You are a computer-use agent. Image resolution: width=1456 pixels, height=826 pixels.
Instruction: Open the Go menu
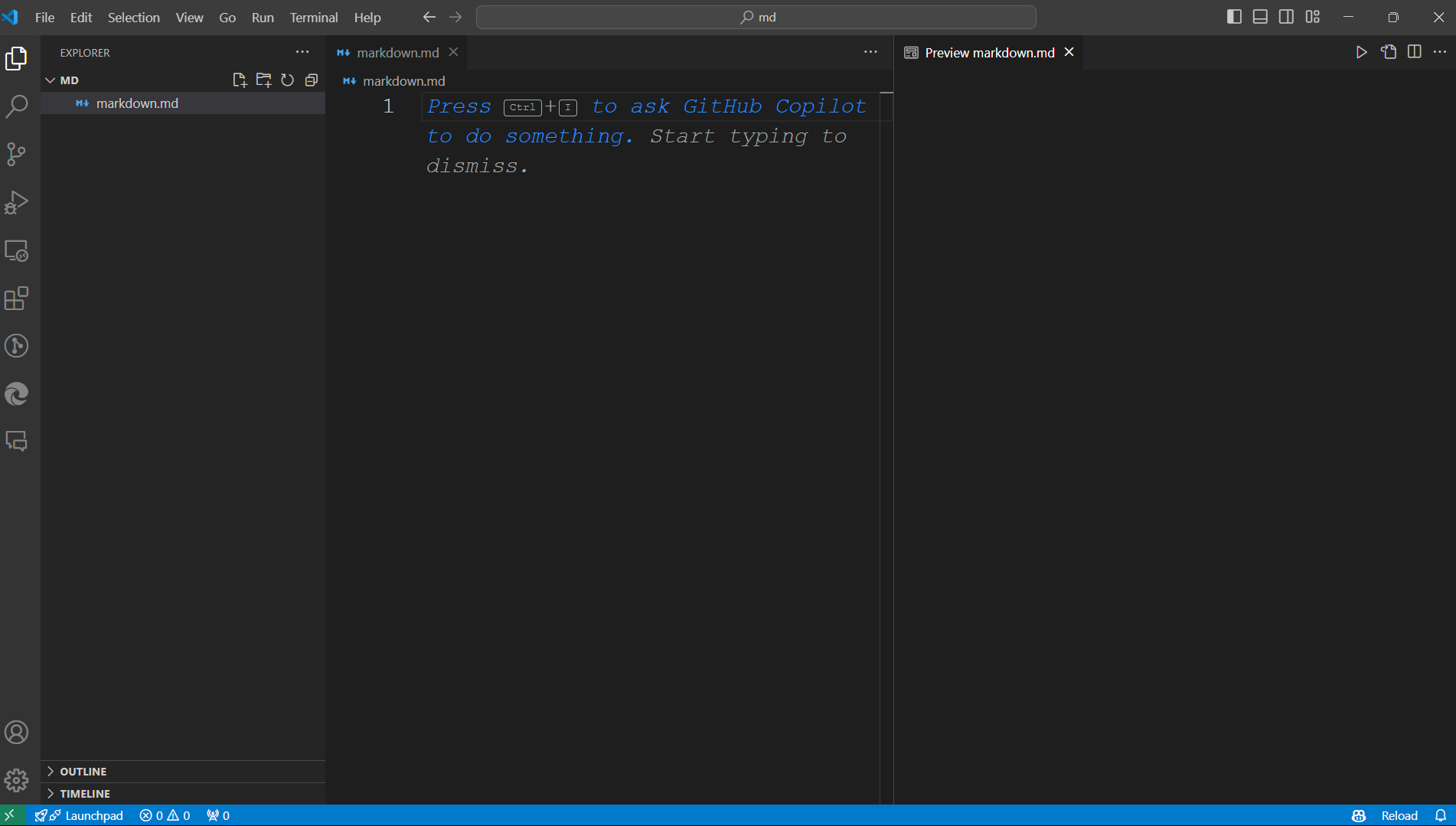(x=227, y=17)
